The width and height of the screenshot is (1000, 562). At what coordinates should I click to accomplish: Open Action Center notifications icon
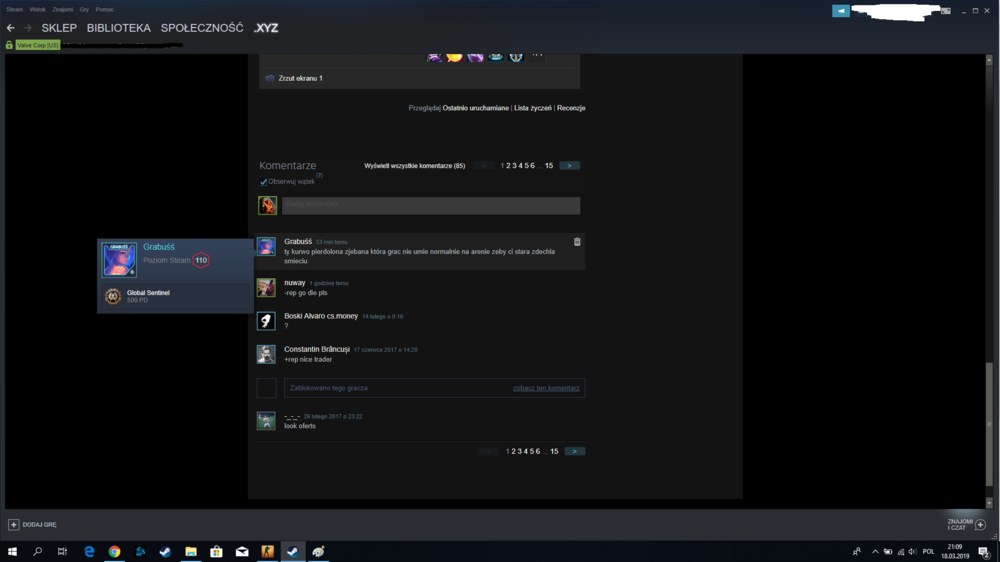[984, 552]
